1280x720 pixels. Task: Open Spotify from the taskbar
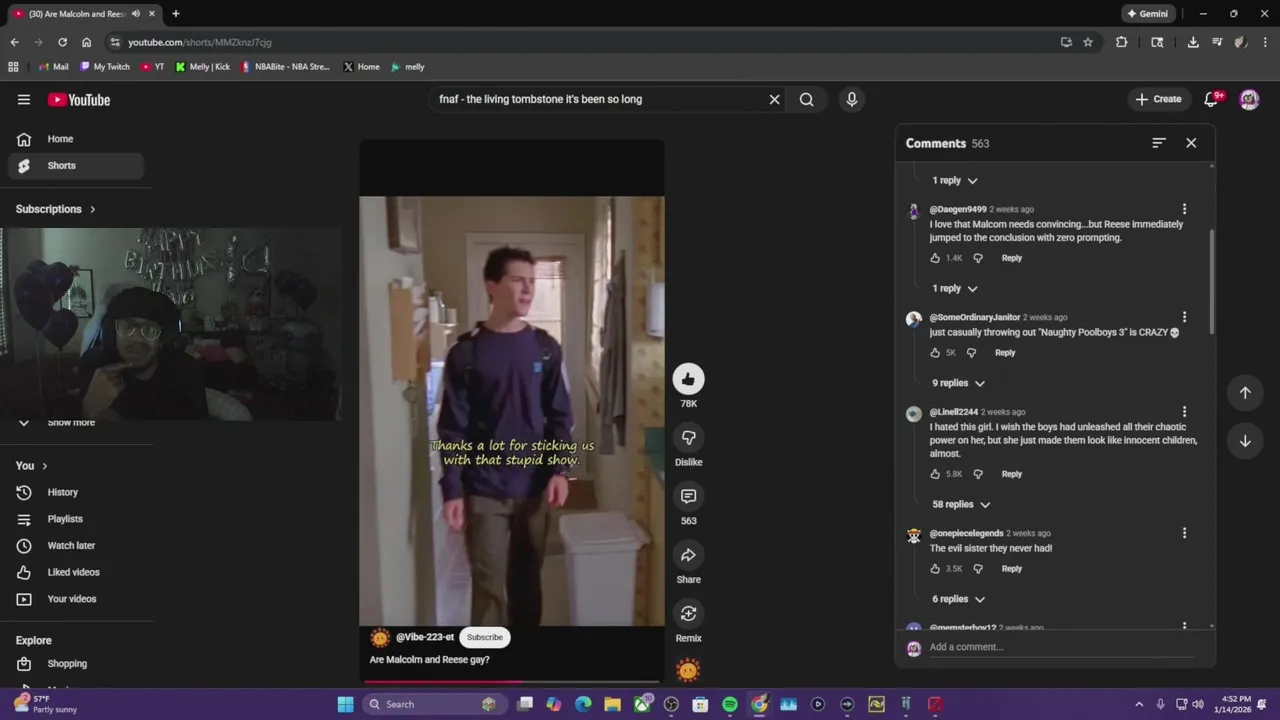pos(730,704)
